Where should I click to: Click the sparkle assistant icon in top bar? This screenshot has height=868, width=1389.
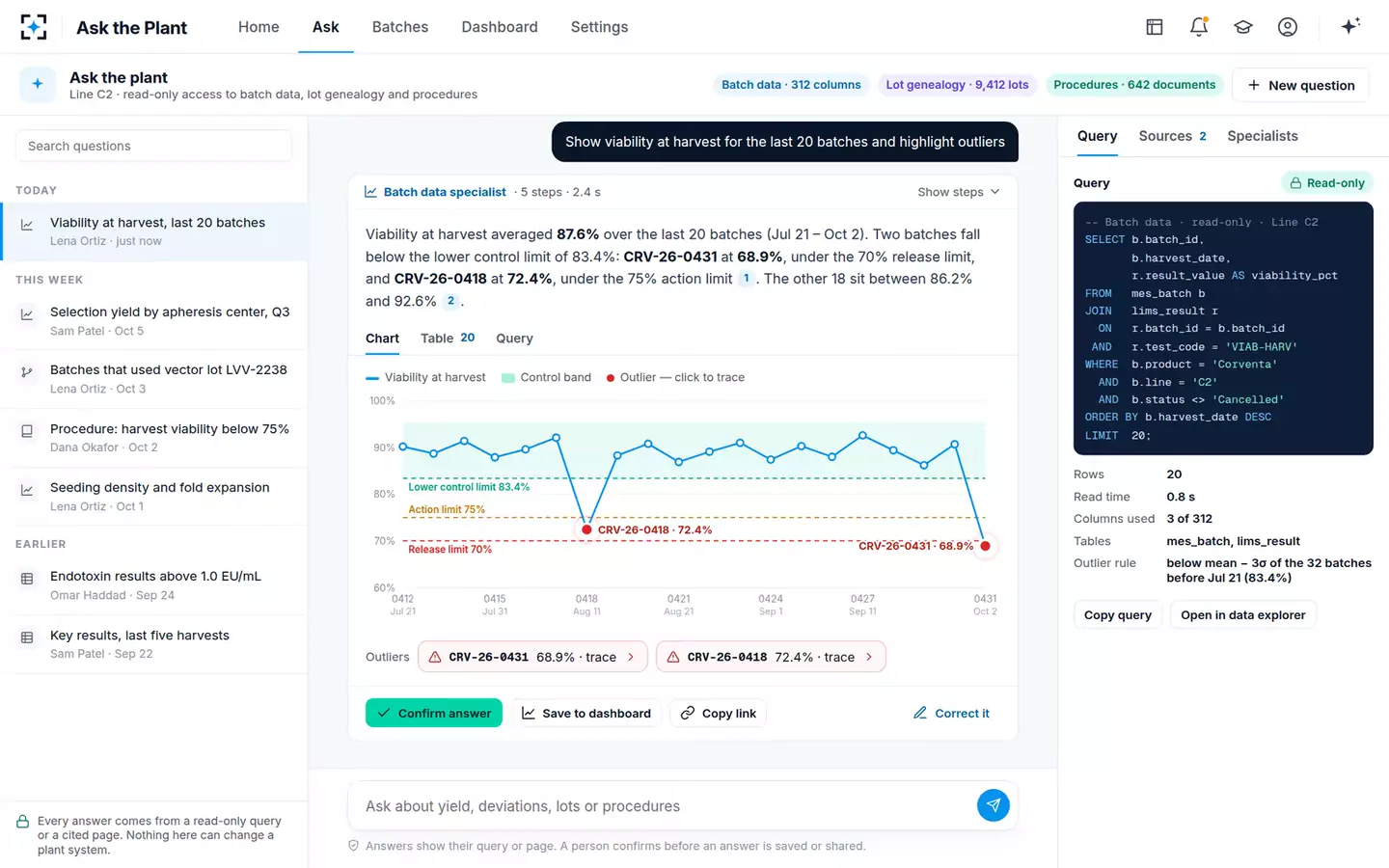pos(1350,26)
